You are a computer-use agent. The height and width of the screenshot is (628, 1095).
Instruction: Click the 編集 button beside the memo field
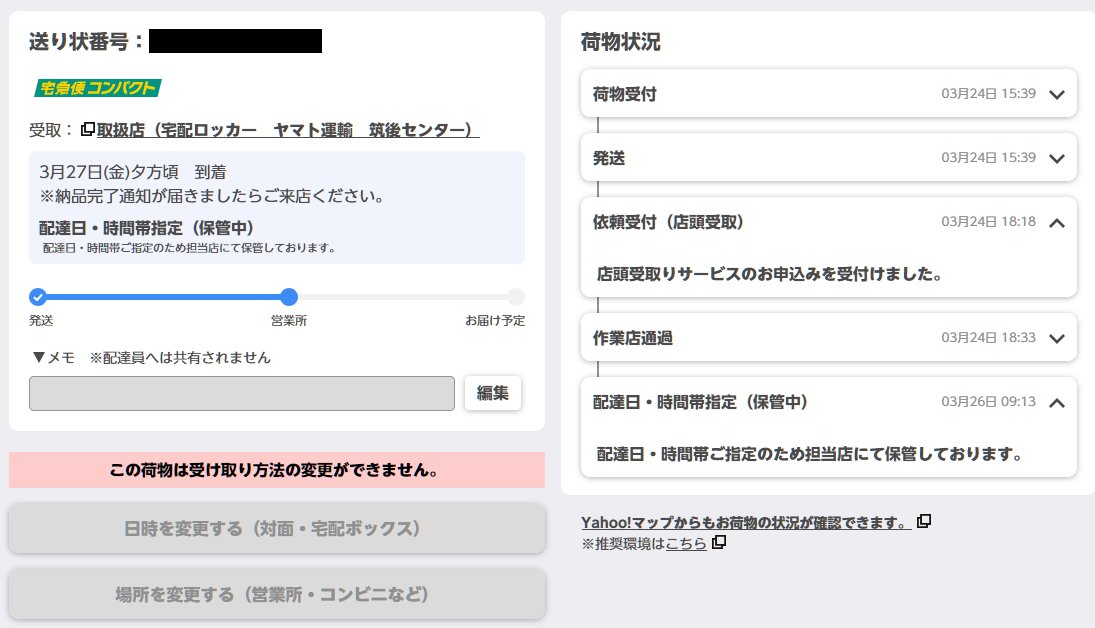click(x=493, y=392)
